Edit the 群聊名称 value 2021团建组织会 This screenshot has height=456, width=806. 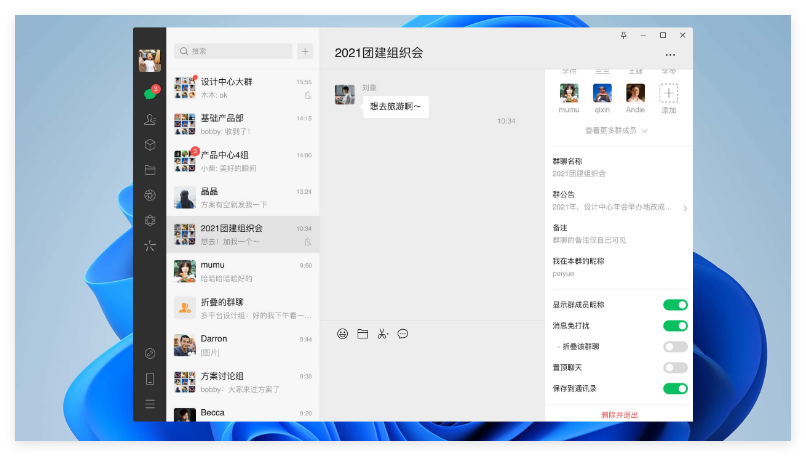click(x=579, y=174)
